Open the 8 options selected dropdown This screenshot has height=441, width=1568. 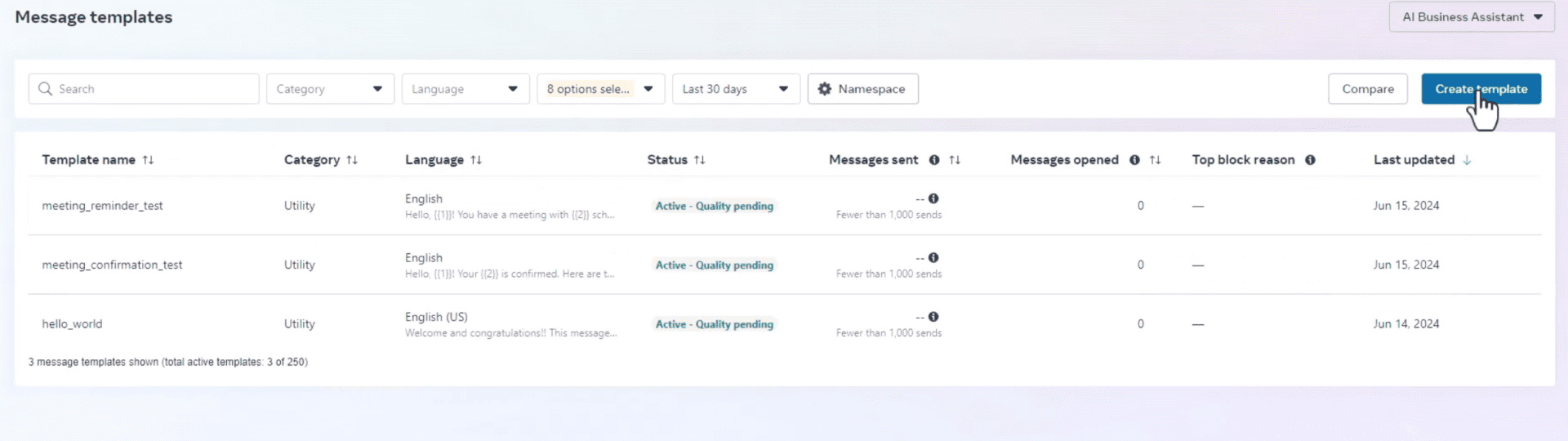(600, 89)
